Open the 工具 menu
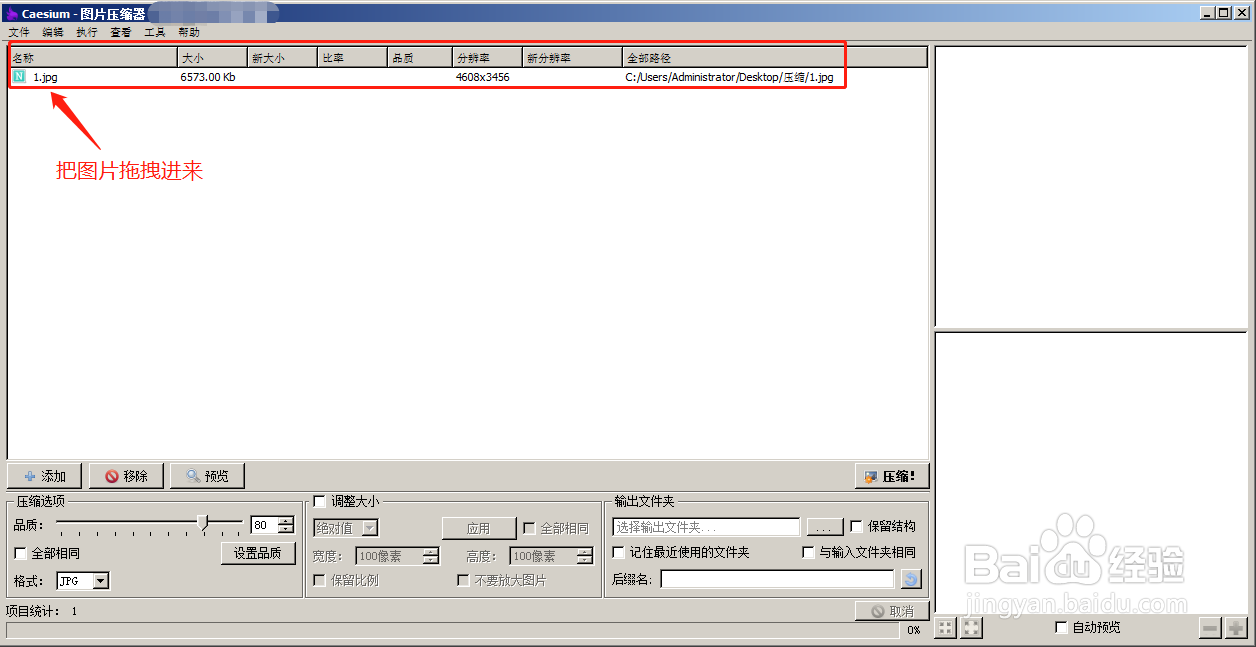Image resolution: width=1256 pixels, height=647 pixels. tap(155, 32)
